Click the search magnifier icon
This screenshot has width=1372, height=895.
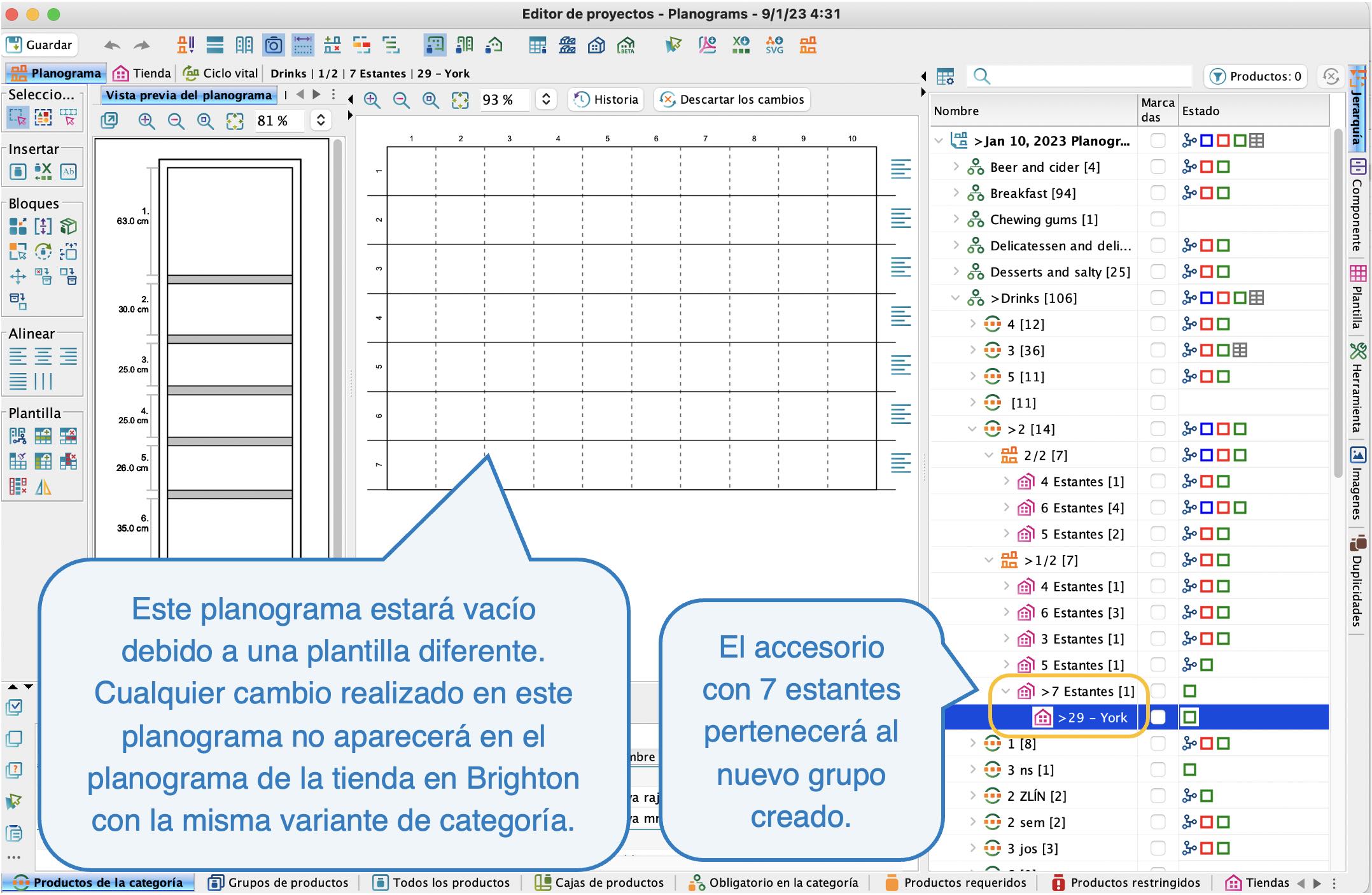pos(982,76)
